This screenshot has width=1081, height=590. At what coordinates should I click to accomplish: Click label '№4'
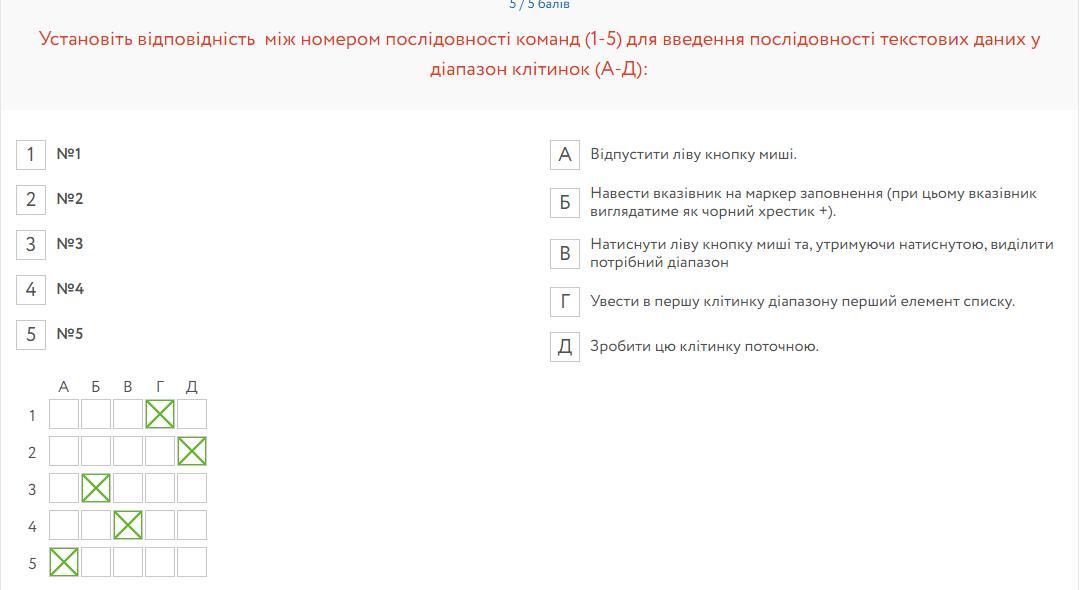point(70,289)
